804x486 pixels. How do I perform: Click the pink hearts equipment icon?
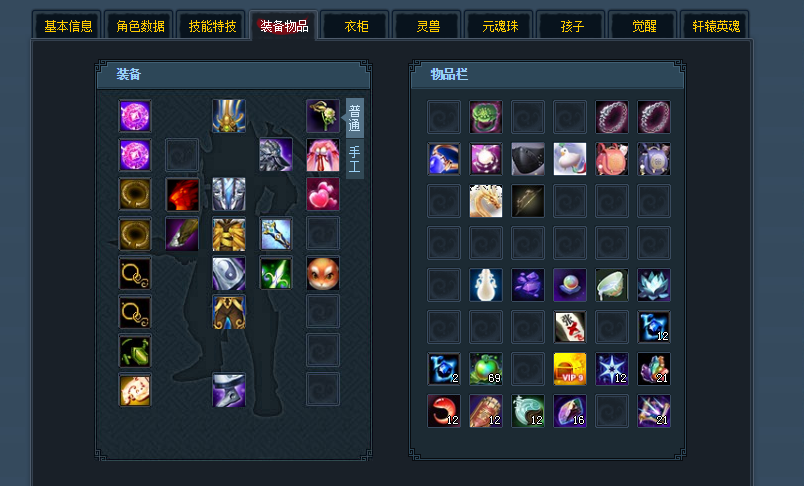point(323,194)
